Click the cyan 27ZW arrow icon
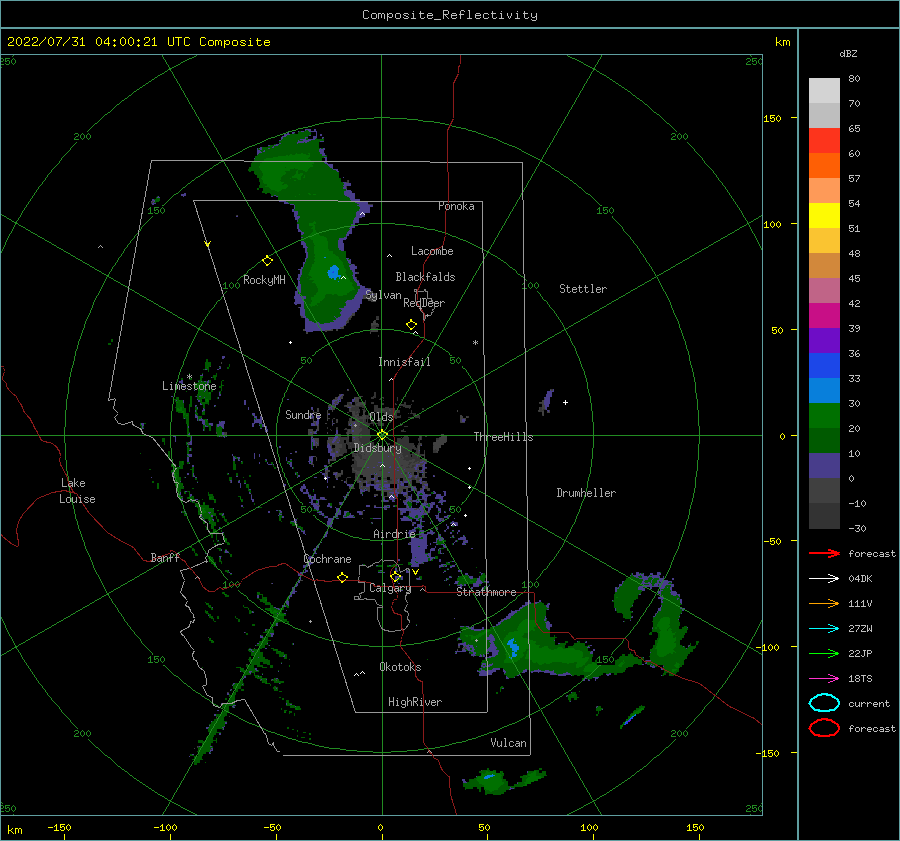900x841 pixels. pos(824,629)
